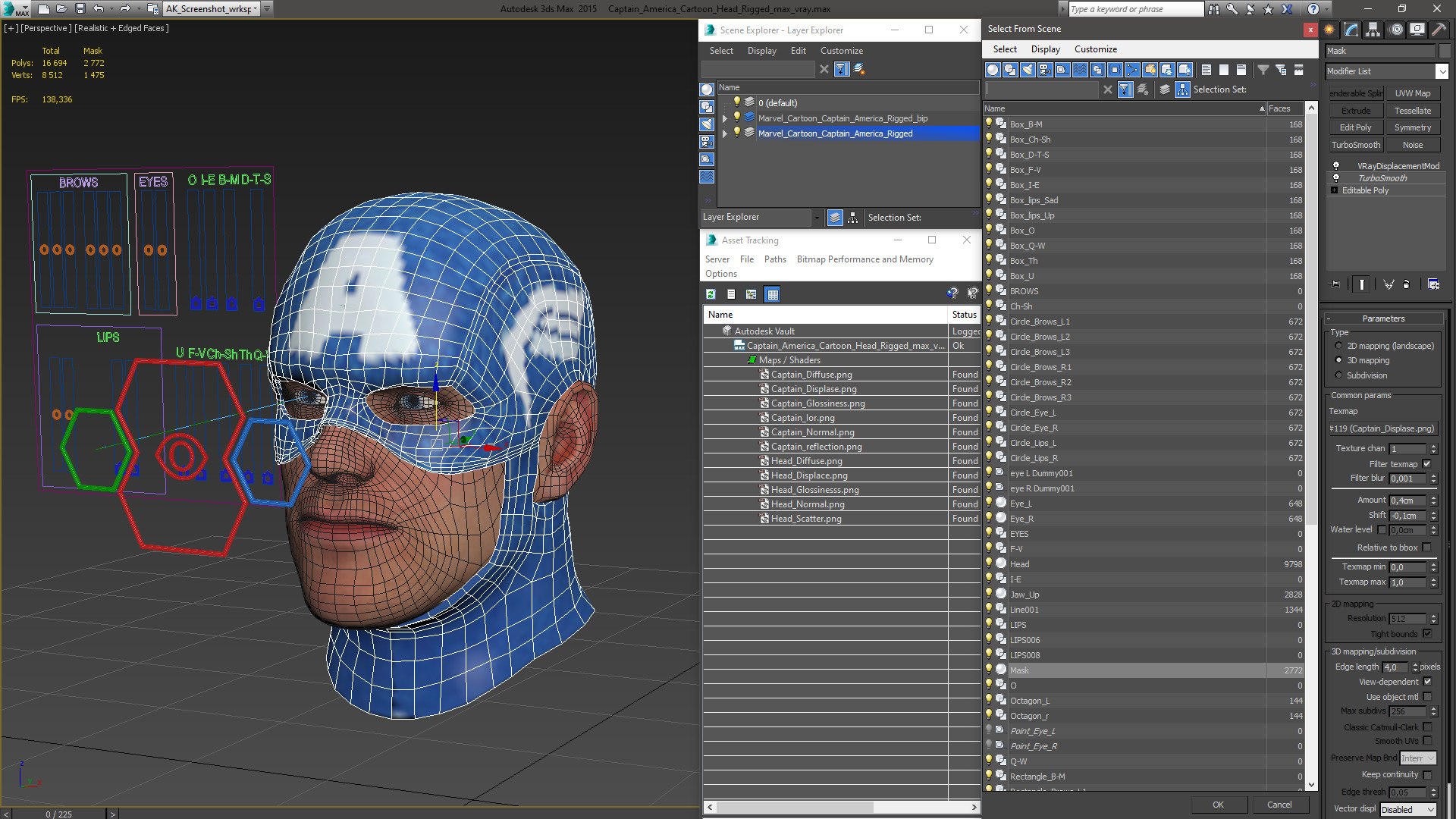This screenshot has width=1456, height=819.
Task: Toggle Display Geometry filter in Select From Scene
Action: (x=993, y=70)
